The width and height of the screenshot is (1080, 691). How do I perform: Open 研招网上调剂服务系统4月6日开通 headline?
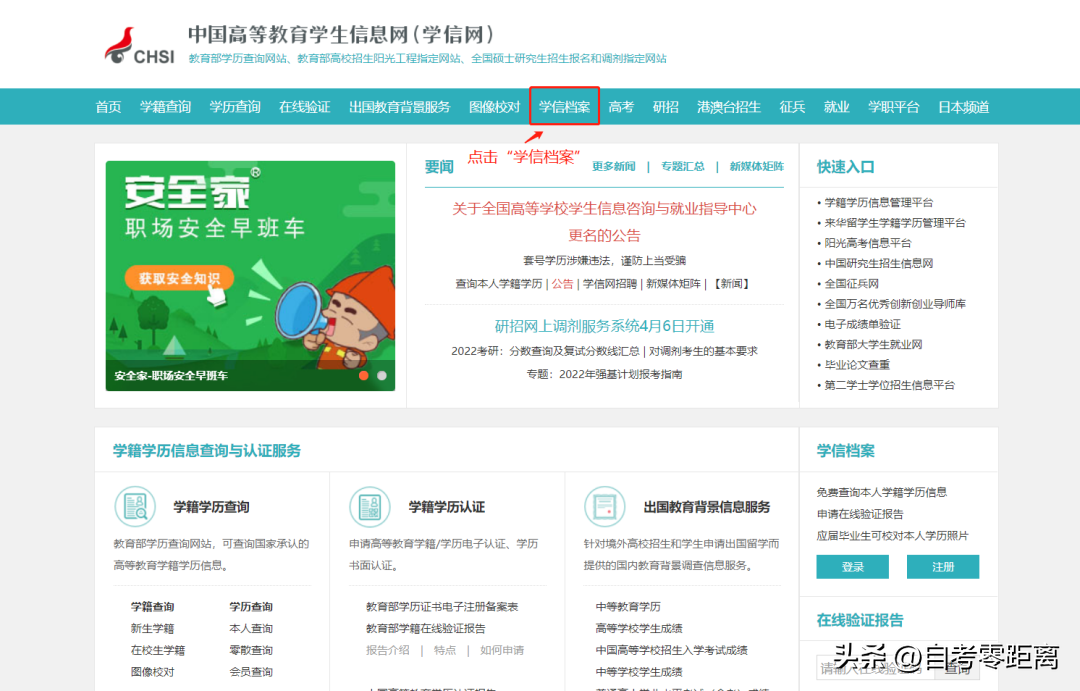(604, 326)
